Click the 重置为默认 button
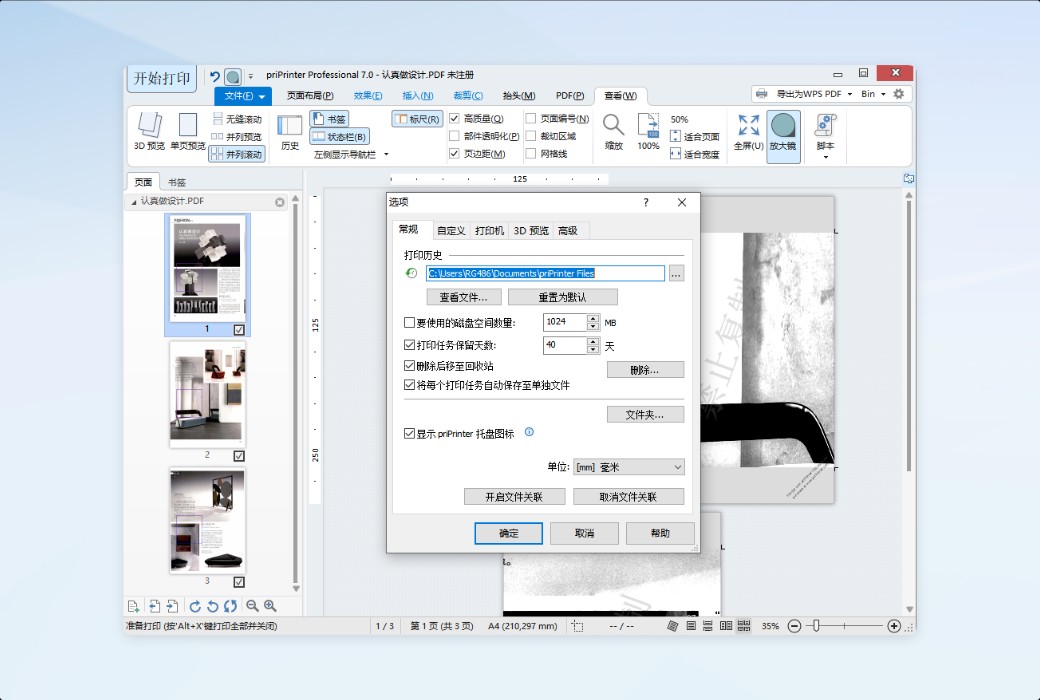 562,297
